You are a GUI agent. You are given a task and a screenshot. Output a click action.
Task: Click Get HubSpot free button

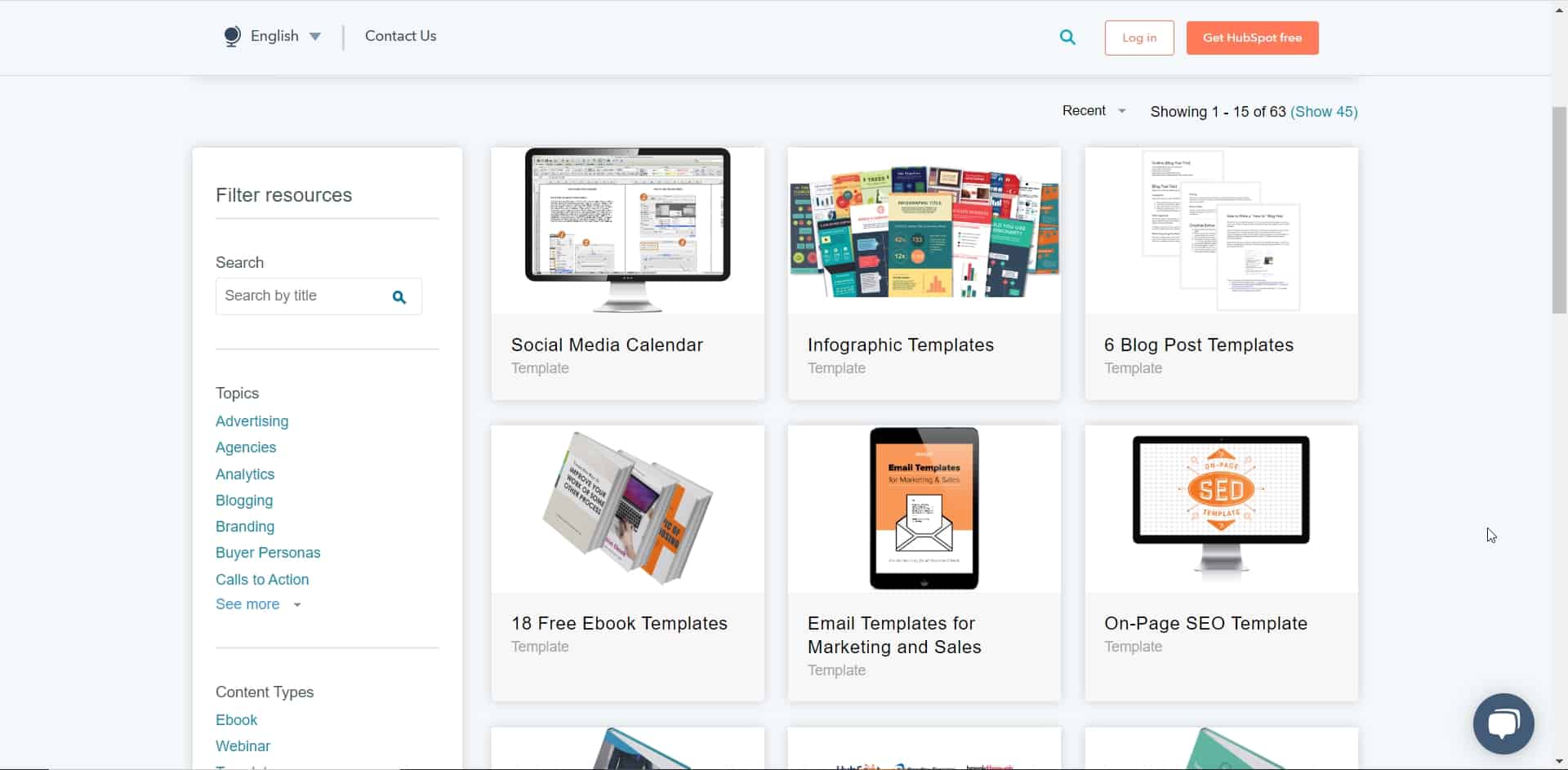click(x=1252, y=38)
